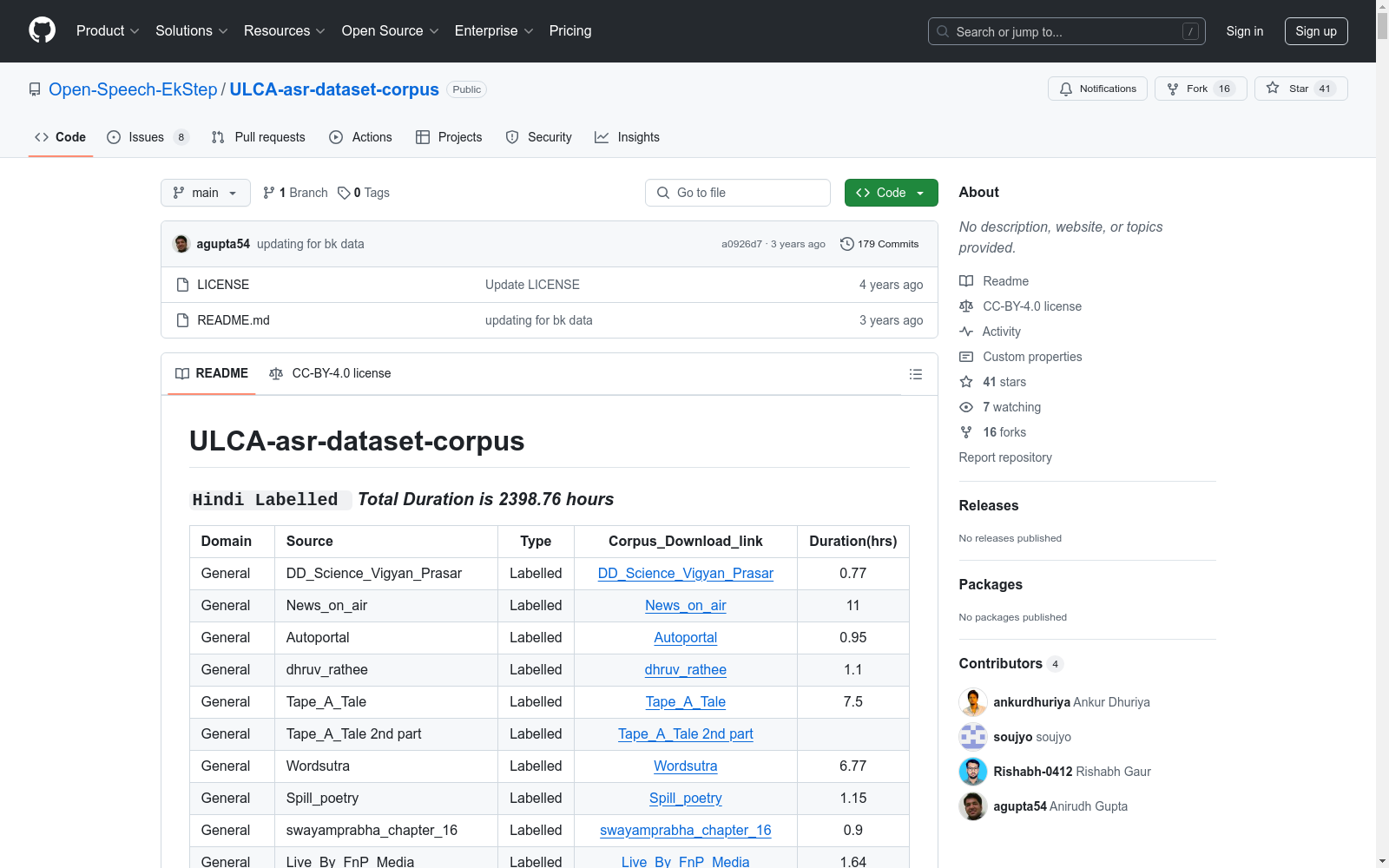Switch to the Code tab
This screenshot has height=868, width=1389.
60,137
